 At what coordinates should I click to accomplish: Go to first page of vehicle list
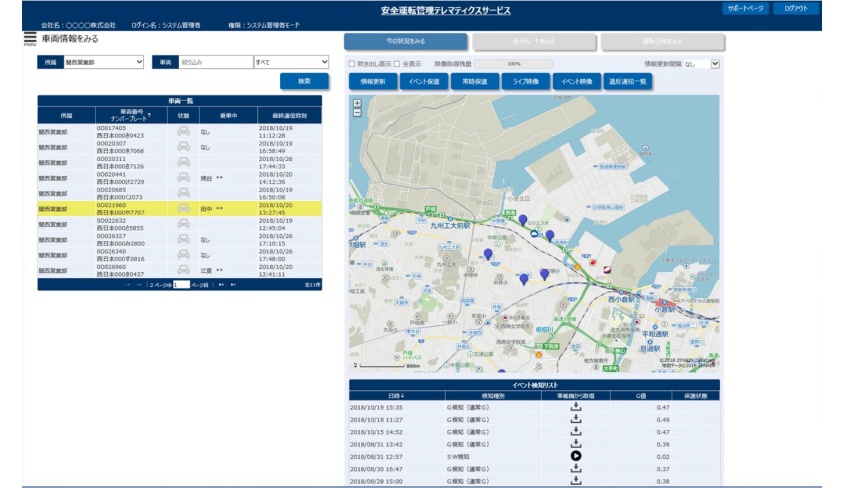click(x=128, y=284)
